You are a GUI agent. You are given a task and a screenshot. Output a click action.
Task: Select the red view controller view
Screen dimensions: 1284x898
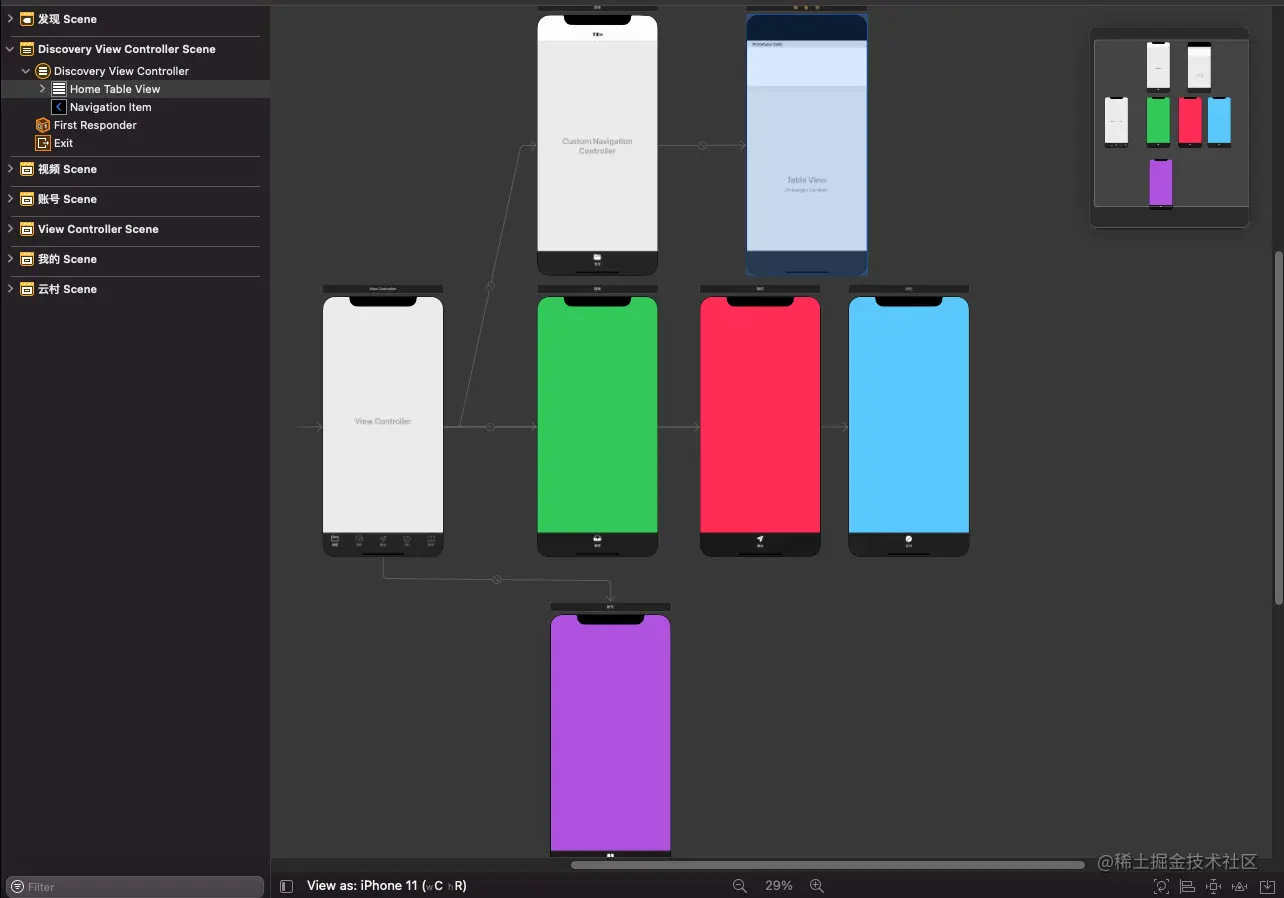tap(760, 415)
